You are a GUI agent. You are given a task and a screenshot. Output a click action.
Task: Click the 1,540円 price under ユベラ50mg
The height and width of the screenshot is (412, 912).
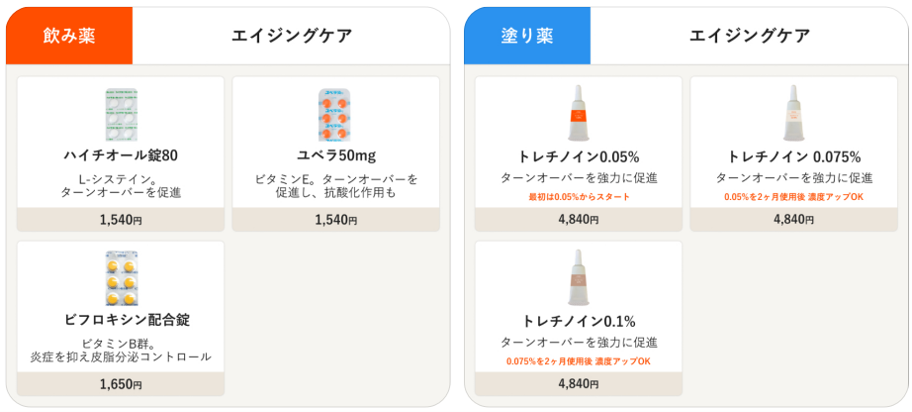tap(336, 219)
